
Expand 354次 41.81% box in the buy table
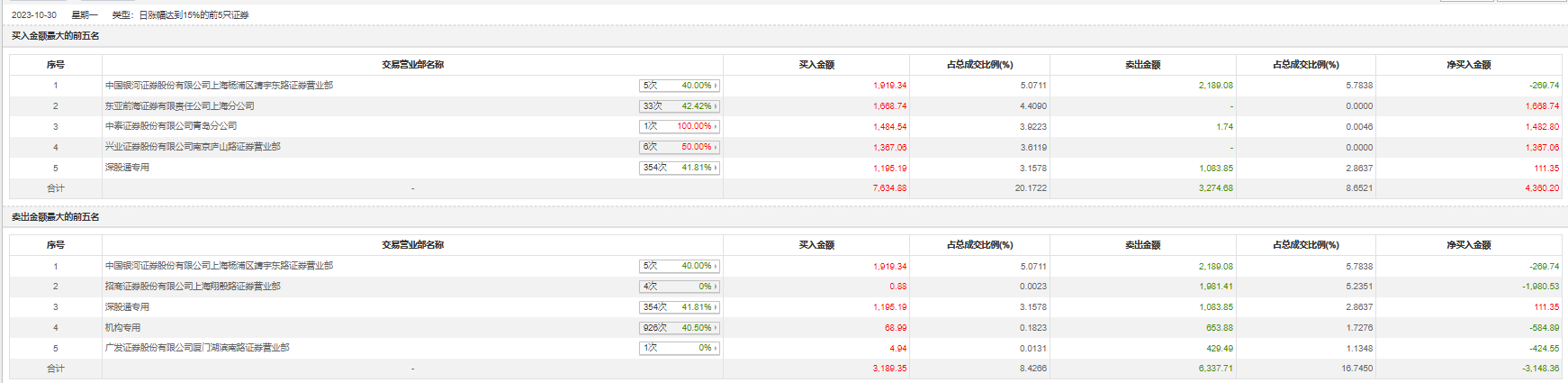(679, 168)
